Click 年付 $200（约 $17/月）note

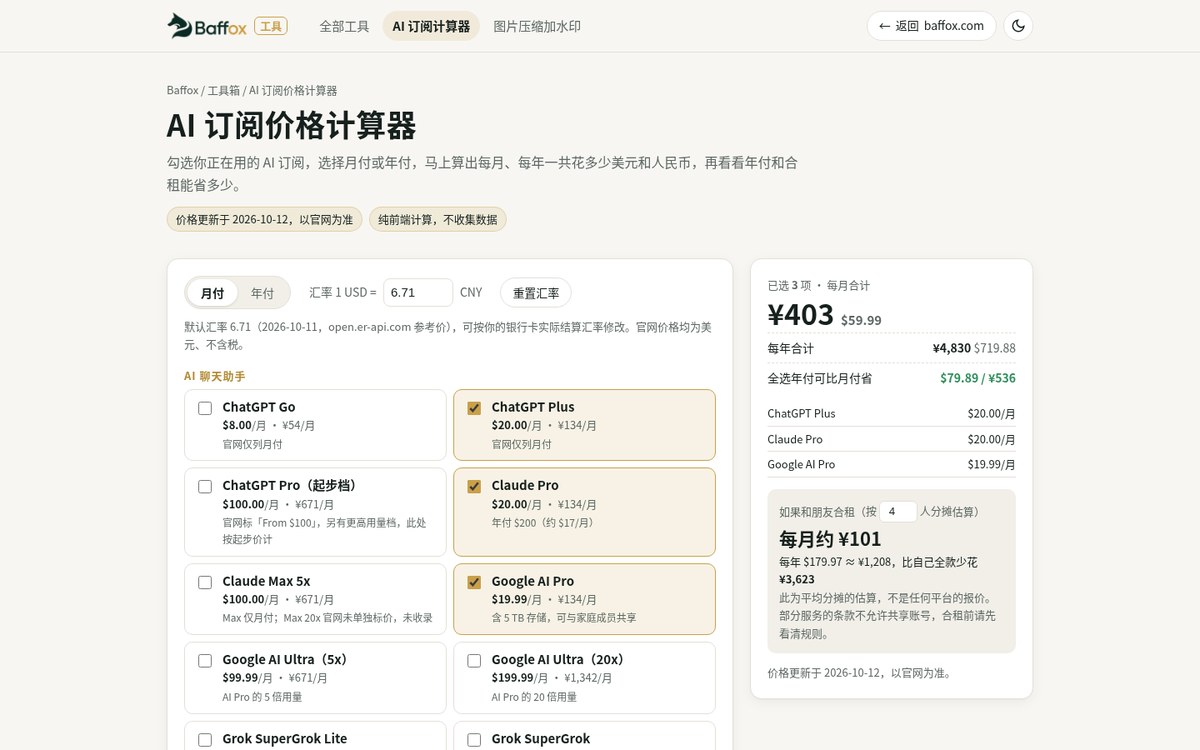(542, 522)
